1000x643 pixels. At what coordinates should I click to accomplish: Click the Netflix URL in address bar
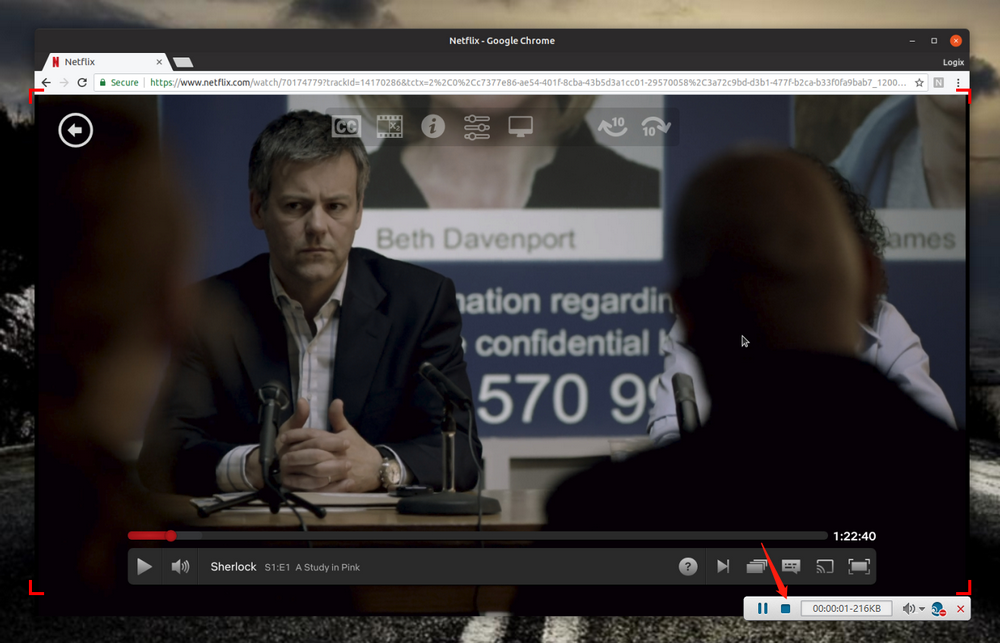[x=527, y=82]
